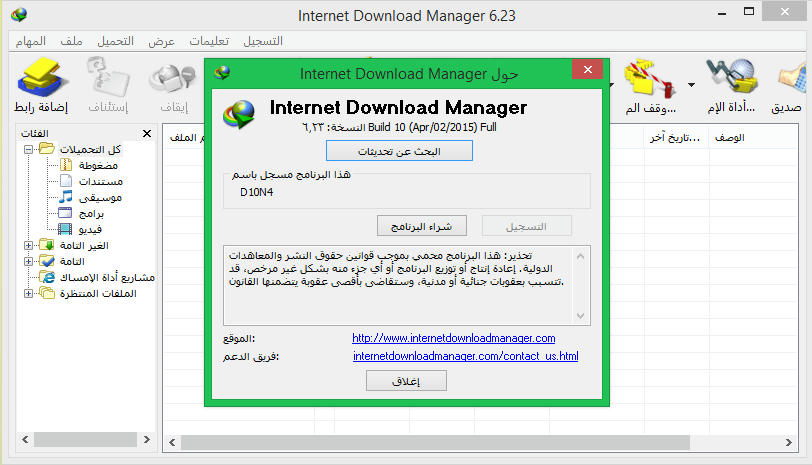The width and height of the screenshot is (812, 465).
Task: Minimize the Internet Download Manager window
Action: pyautogui.click(x=722, y=12)
